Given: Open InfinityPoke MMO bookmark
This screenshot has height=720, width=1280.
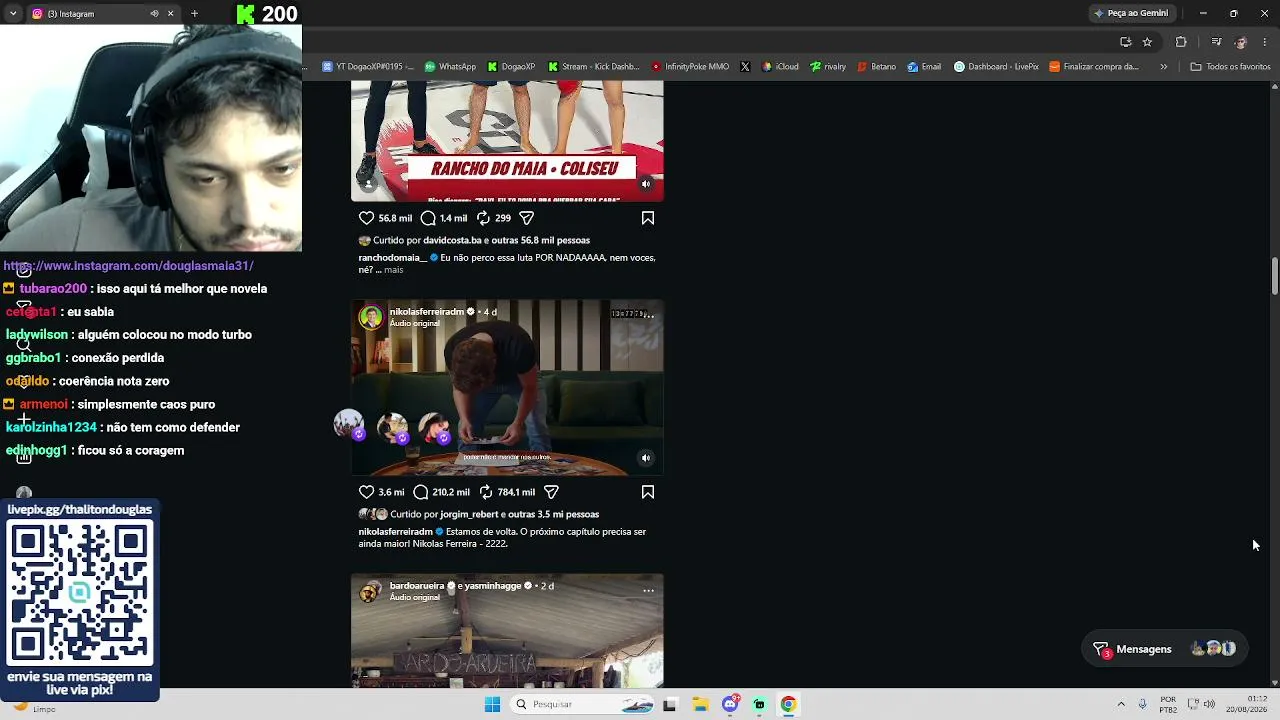Looking at the screenshot, I should 690,67.
